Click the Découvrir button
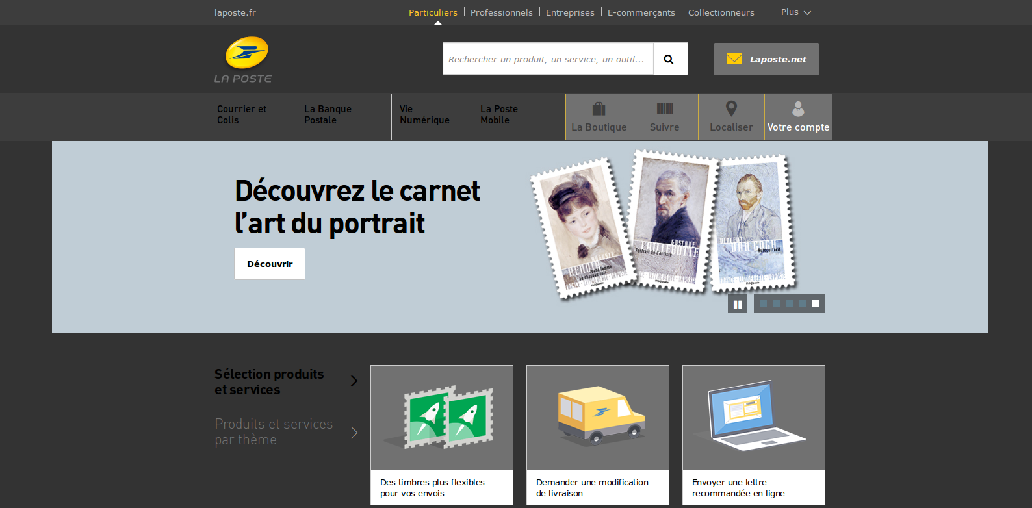Screen dimensions: 1032x508 tap(270, 264)
